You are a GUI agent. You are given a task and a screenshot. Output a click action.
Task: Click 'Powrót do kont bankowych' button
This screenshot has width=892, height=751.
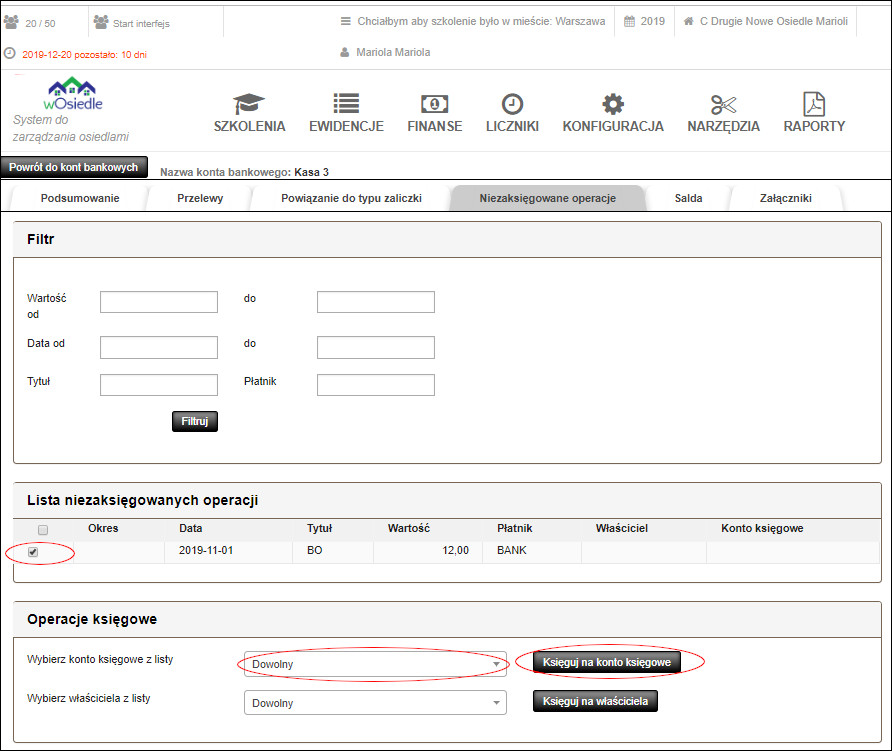pos(75,167)
